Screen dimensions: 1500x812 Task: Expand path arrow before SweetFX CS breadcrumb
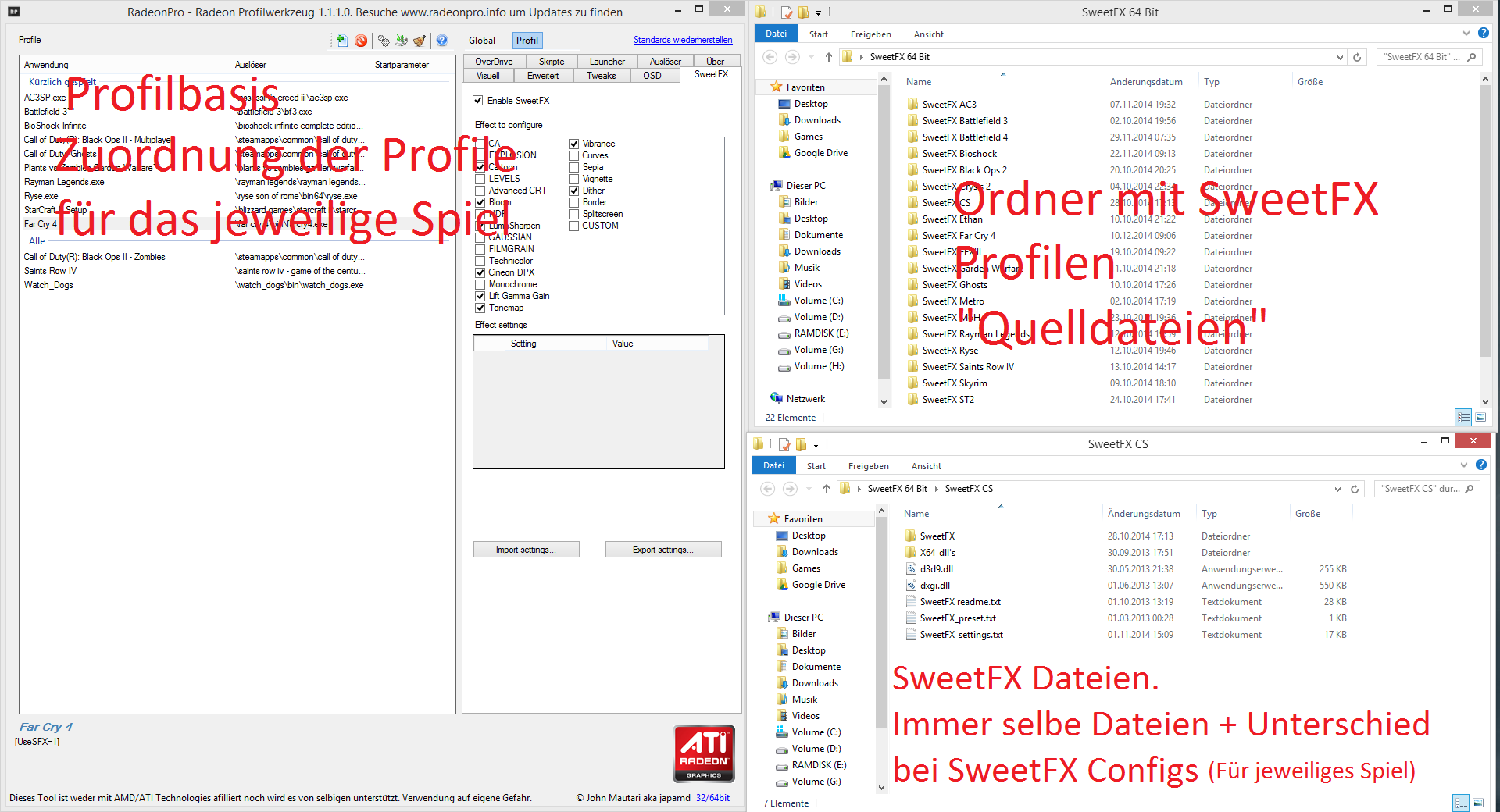(x=936, y=489)
